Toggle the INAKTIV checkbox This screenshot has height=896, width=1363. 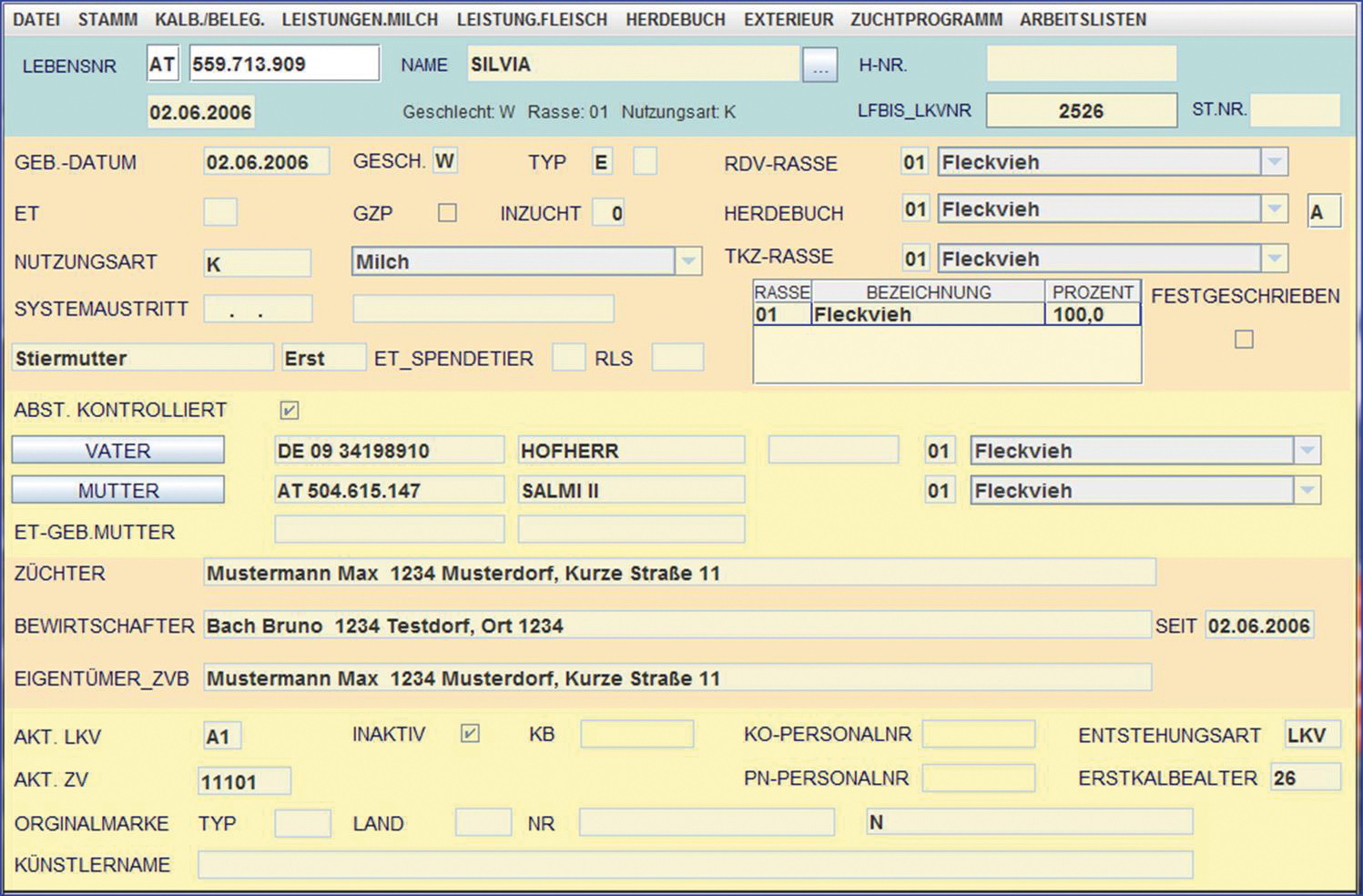(470, 734)
